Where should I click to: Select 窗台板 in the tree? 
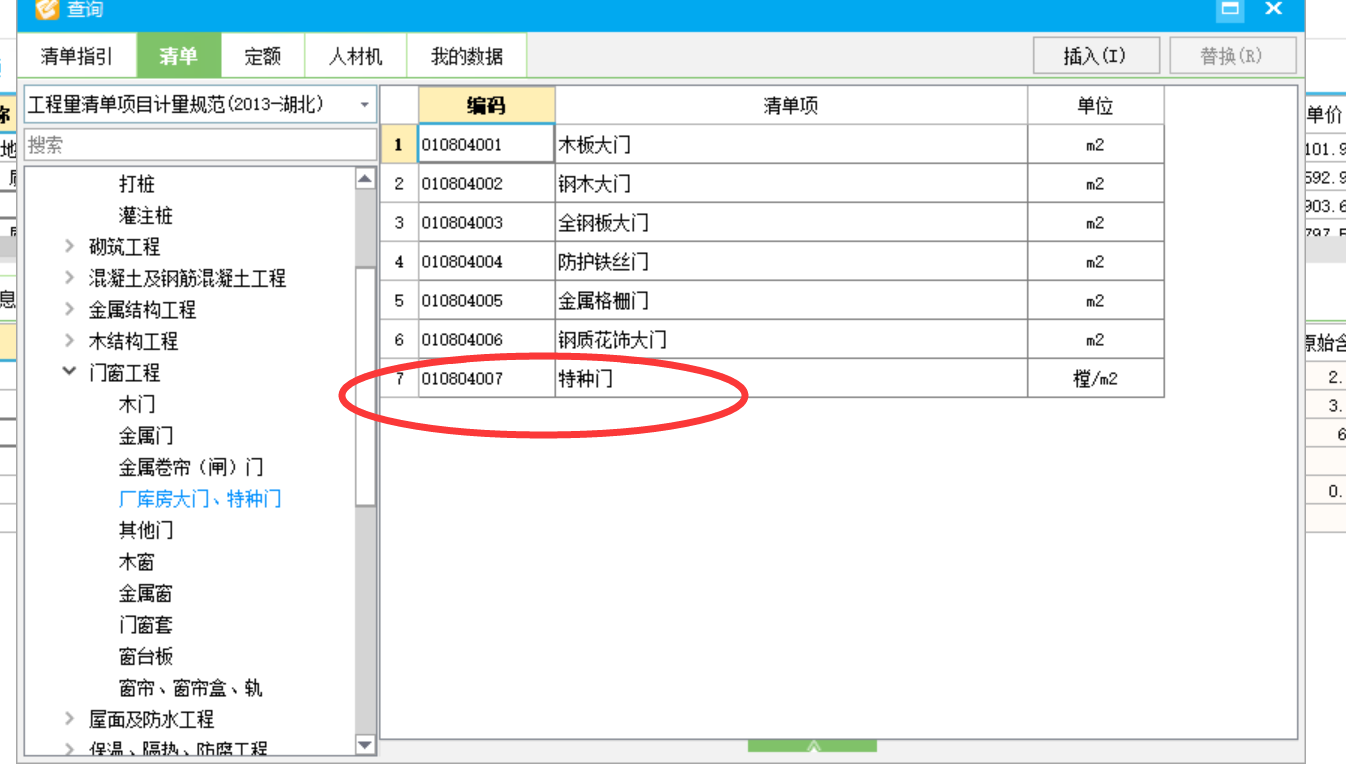[146, 656]
